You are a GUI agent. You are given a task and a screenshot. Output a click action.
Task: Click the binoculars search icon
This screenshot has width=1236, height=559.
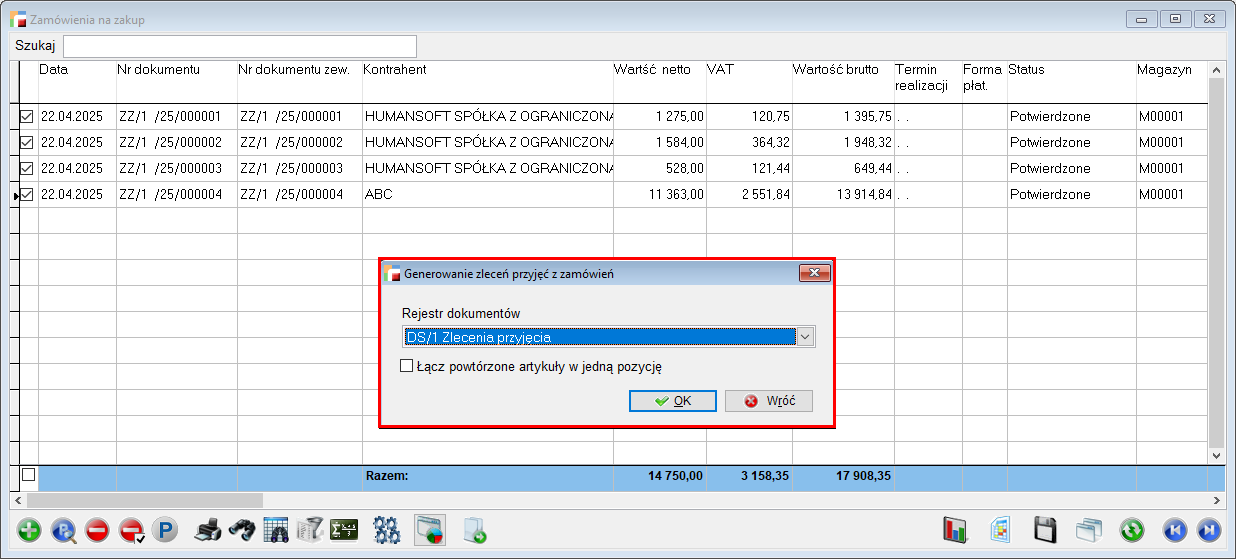point(241,530)
